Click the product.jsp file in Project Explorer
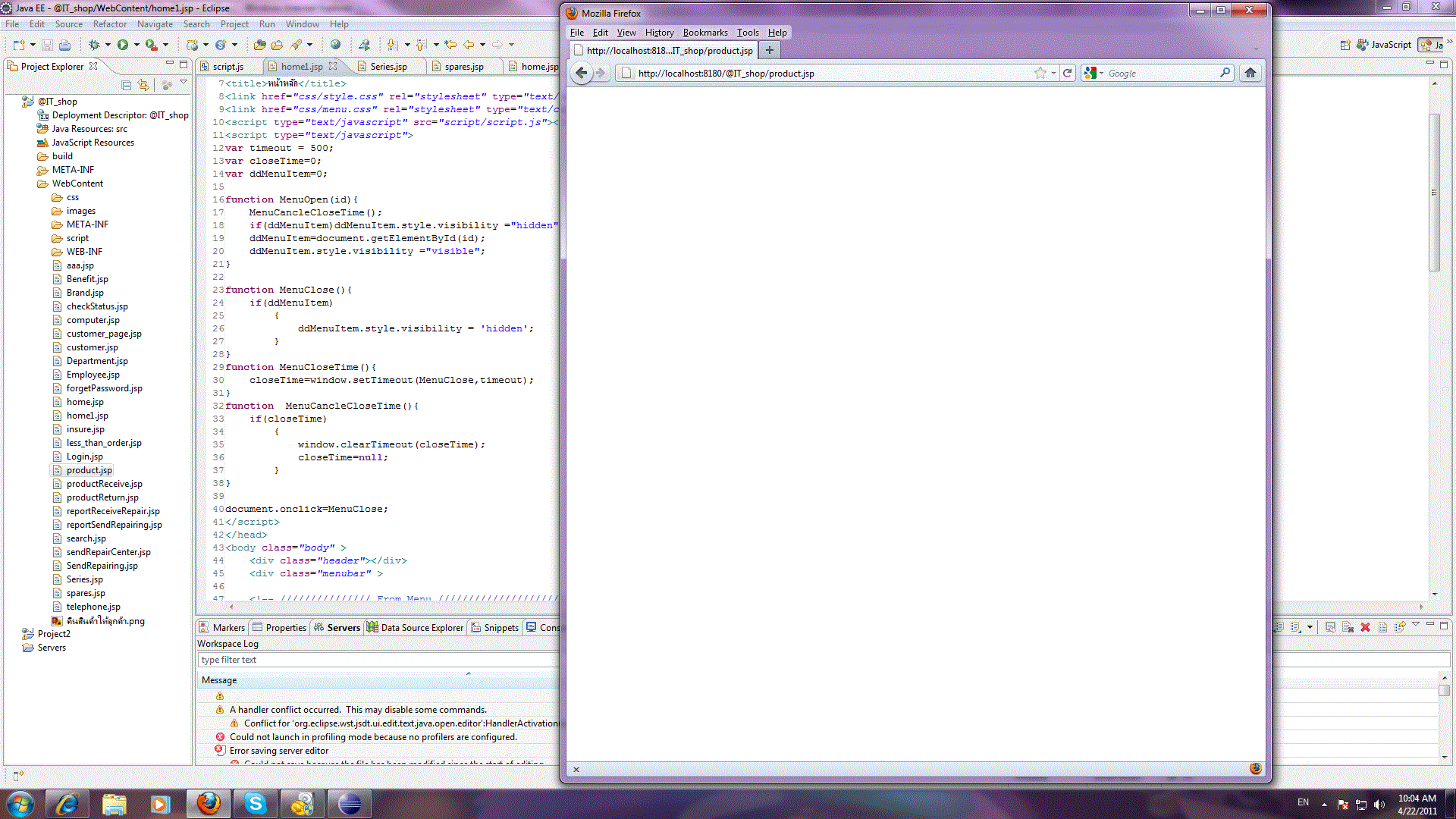This screenshot has height=819, width=1456. [x=88, y=469]
